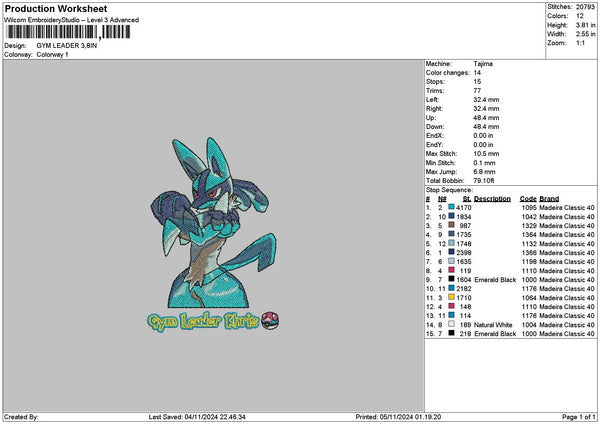Select the black swatch in row 1604
This screenshot has width=600, height=424.
point(452,279)
